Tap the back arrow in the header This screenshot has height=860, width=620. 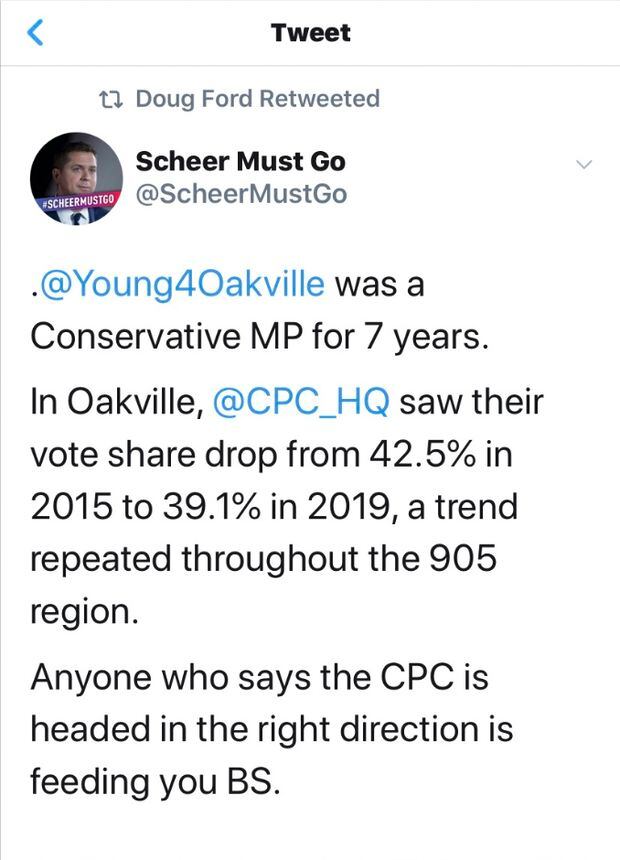click(36, 34)
